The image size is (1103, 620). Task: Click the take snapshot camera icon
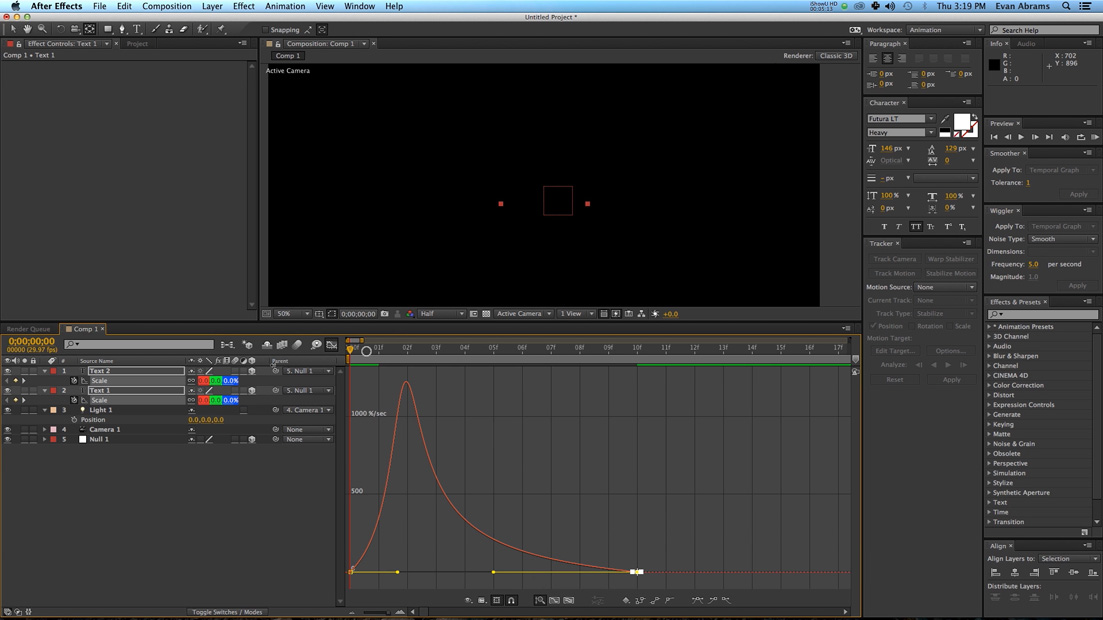[x=385, y=314]
